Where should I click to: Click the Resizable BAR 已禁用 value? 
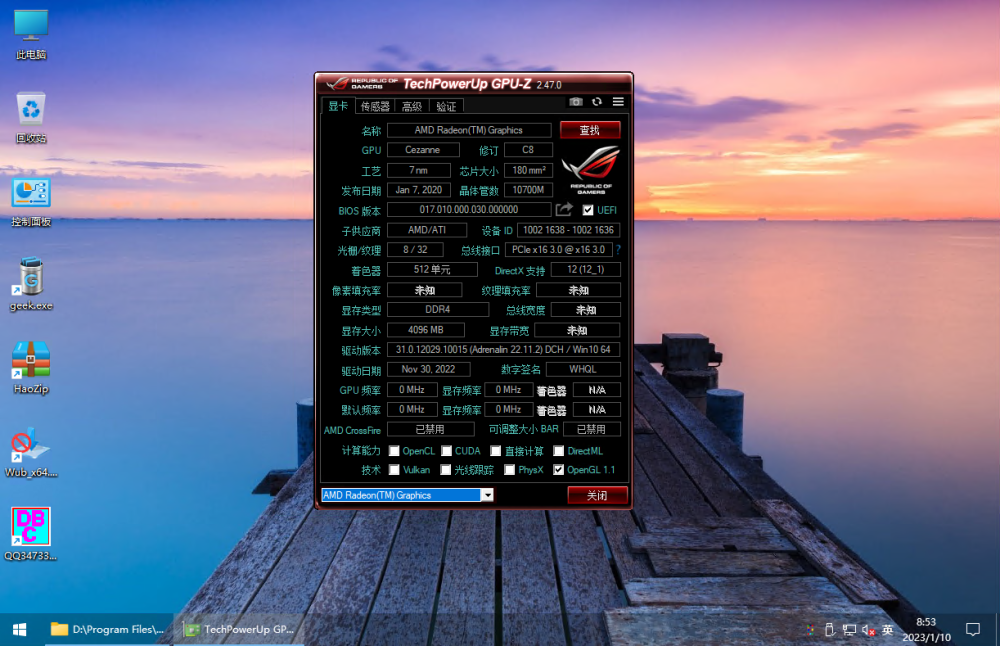pos(592,429)
